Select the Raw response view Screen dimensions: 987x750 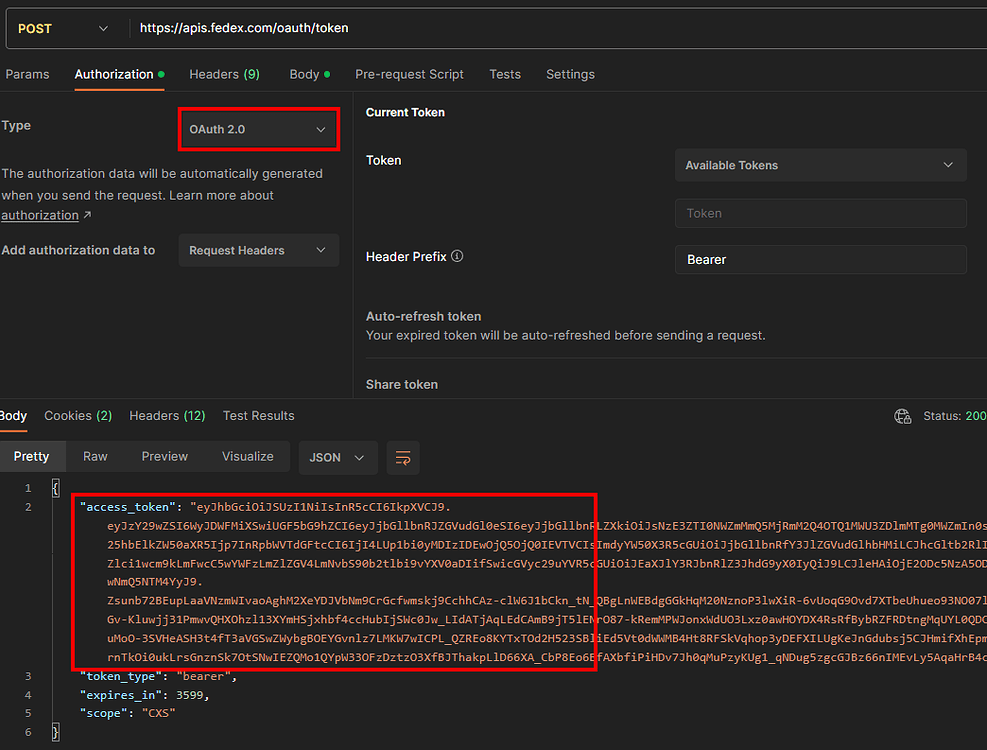coord(95,456)
